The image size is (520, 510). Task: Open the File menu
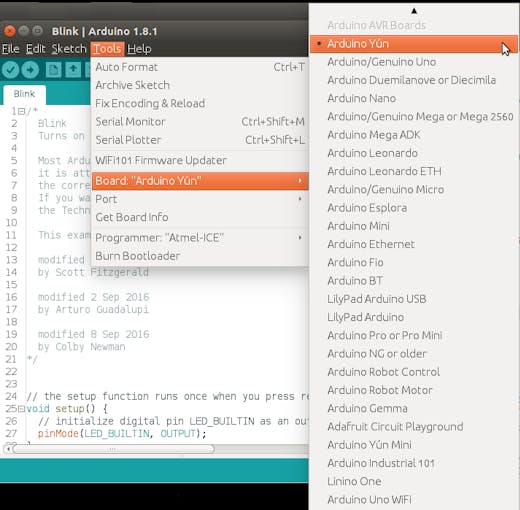(11, 49)
